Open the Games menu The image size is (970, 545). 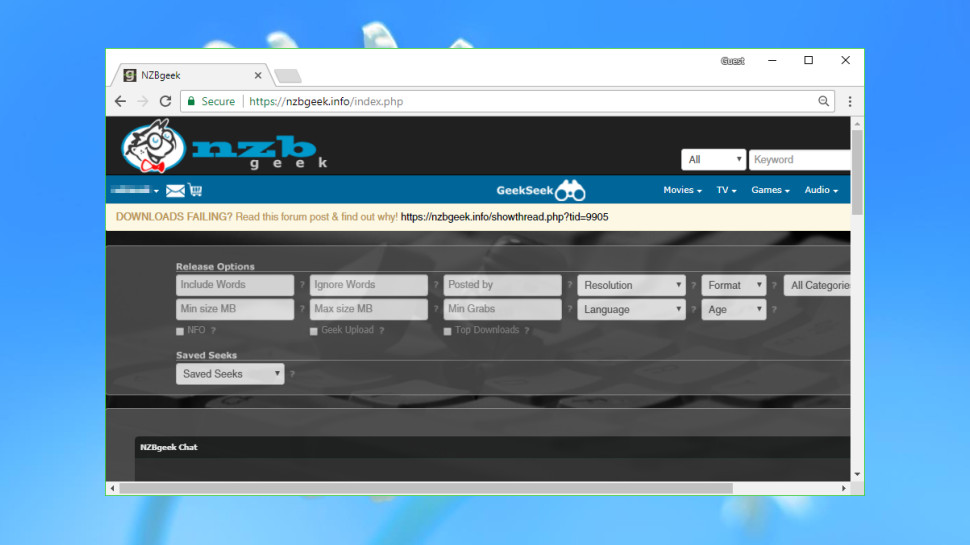point(770,190)
